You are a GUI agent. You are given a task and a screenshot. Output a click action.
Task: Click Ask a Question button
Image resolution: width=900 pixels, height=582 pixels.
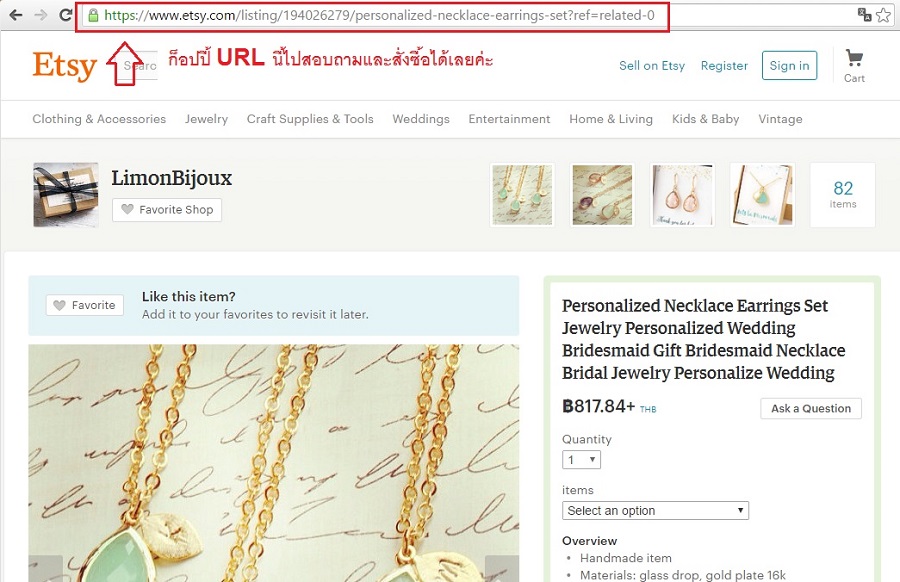pos(811,408)
